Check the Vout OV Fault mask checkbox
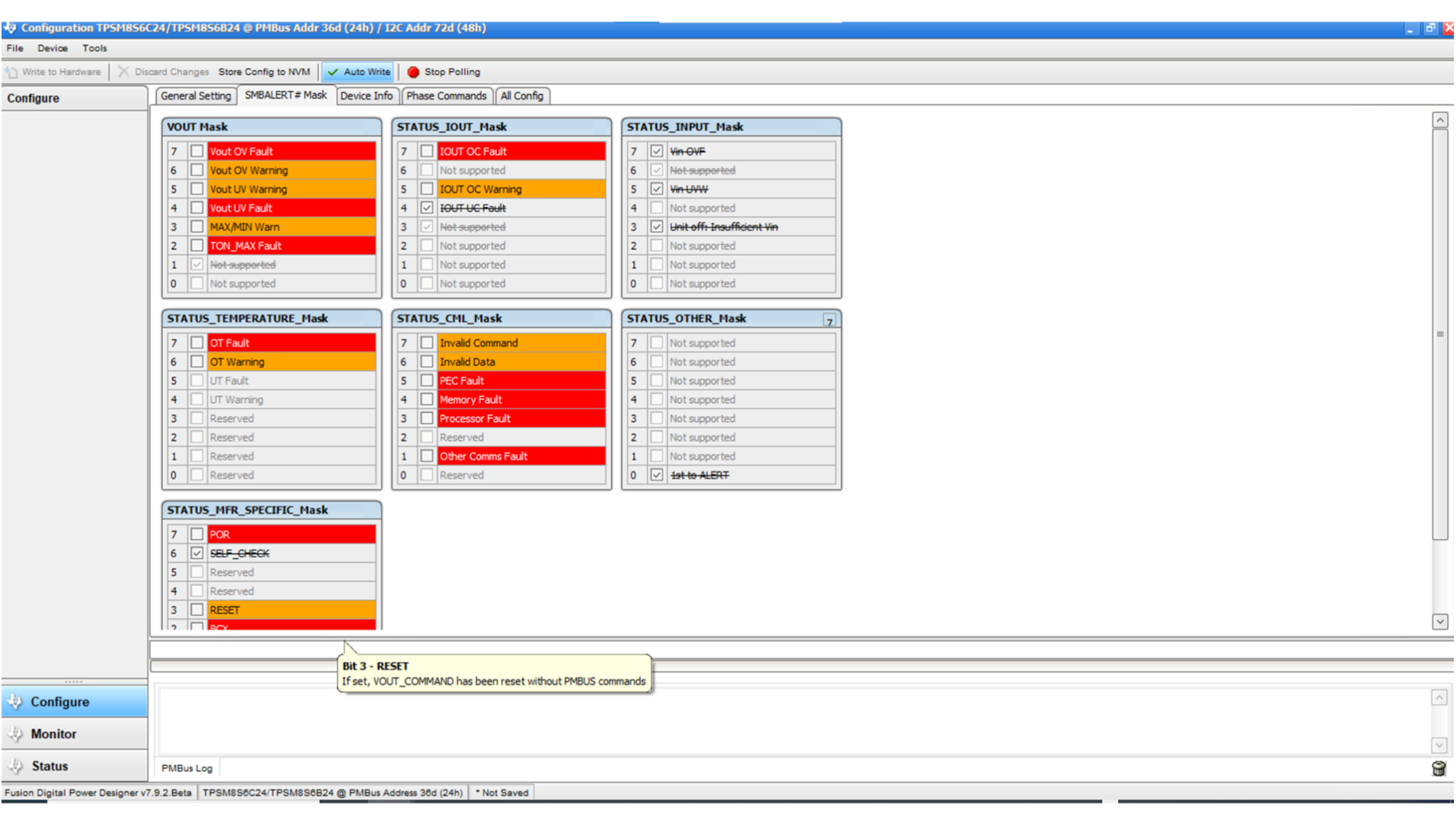 [x=197, y=150]
